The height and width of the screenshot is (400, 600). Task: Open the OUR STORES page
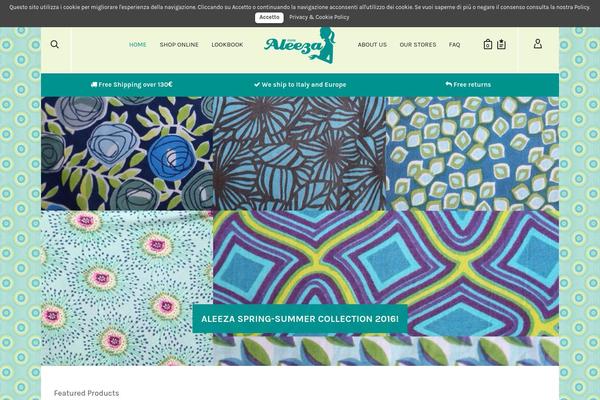(418, 45)
